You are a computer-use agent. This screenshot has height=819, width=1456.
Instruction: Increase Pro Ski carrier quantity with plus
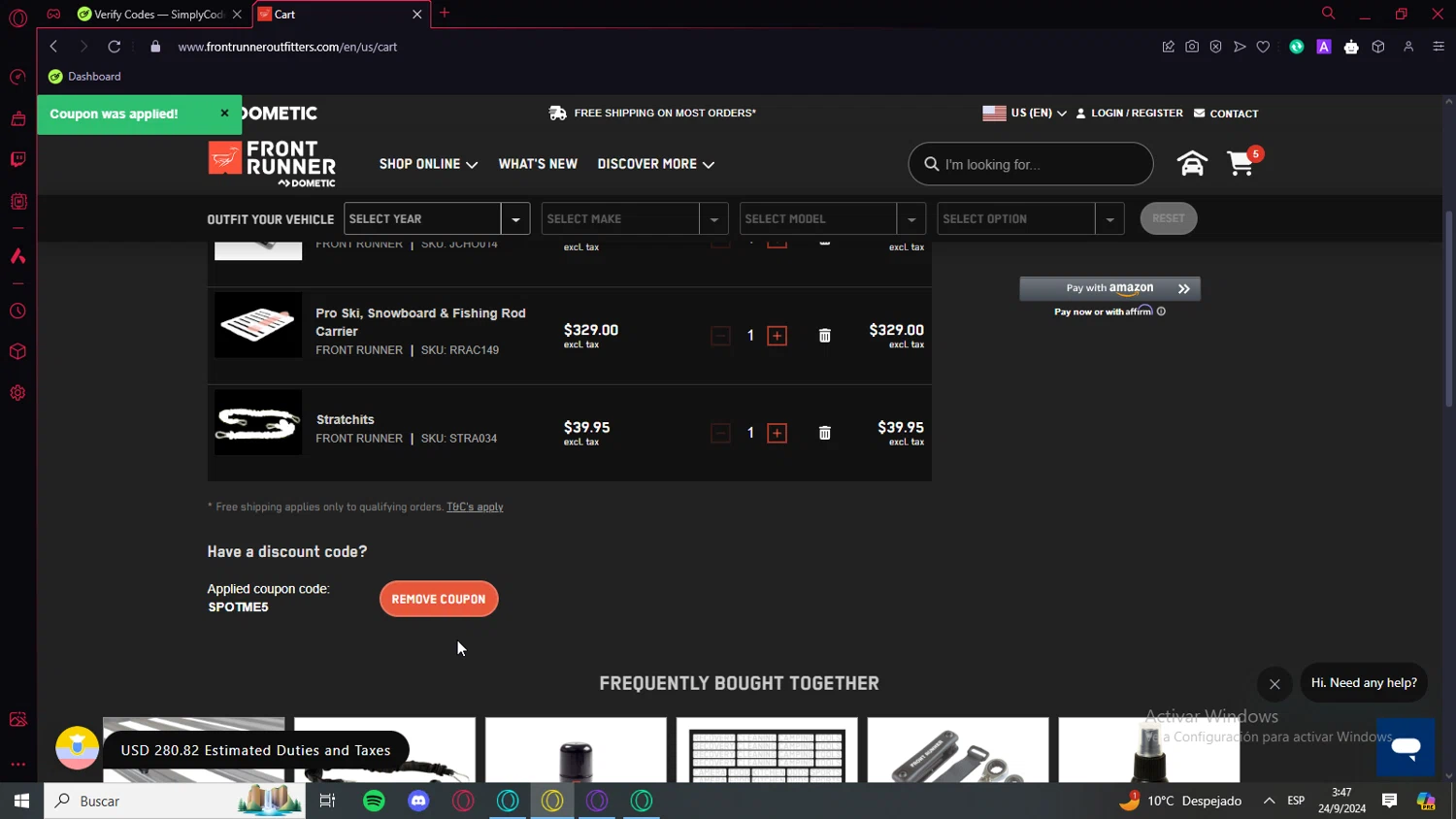778,336
